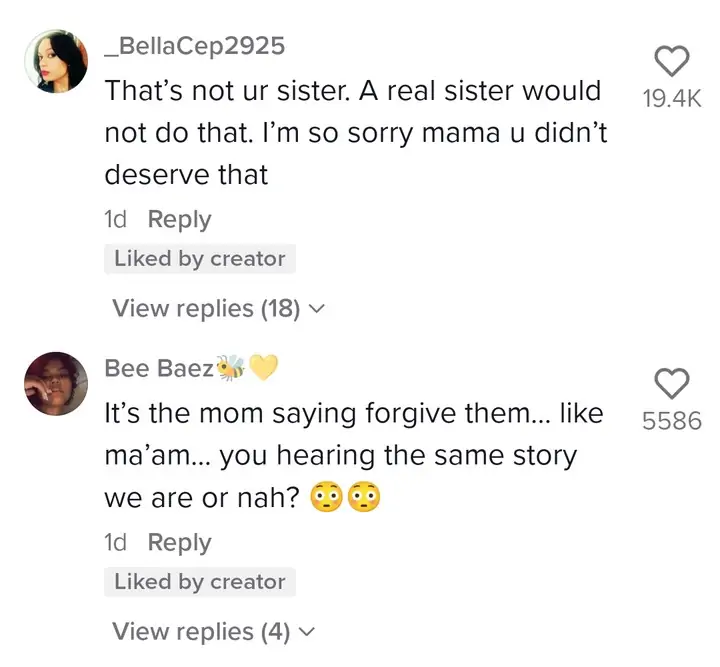720x667 pixels.
Task: Expand View replies (18)
Action: (x=206, y=308)
